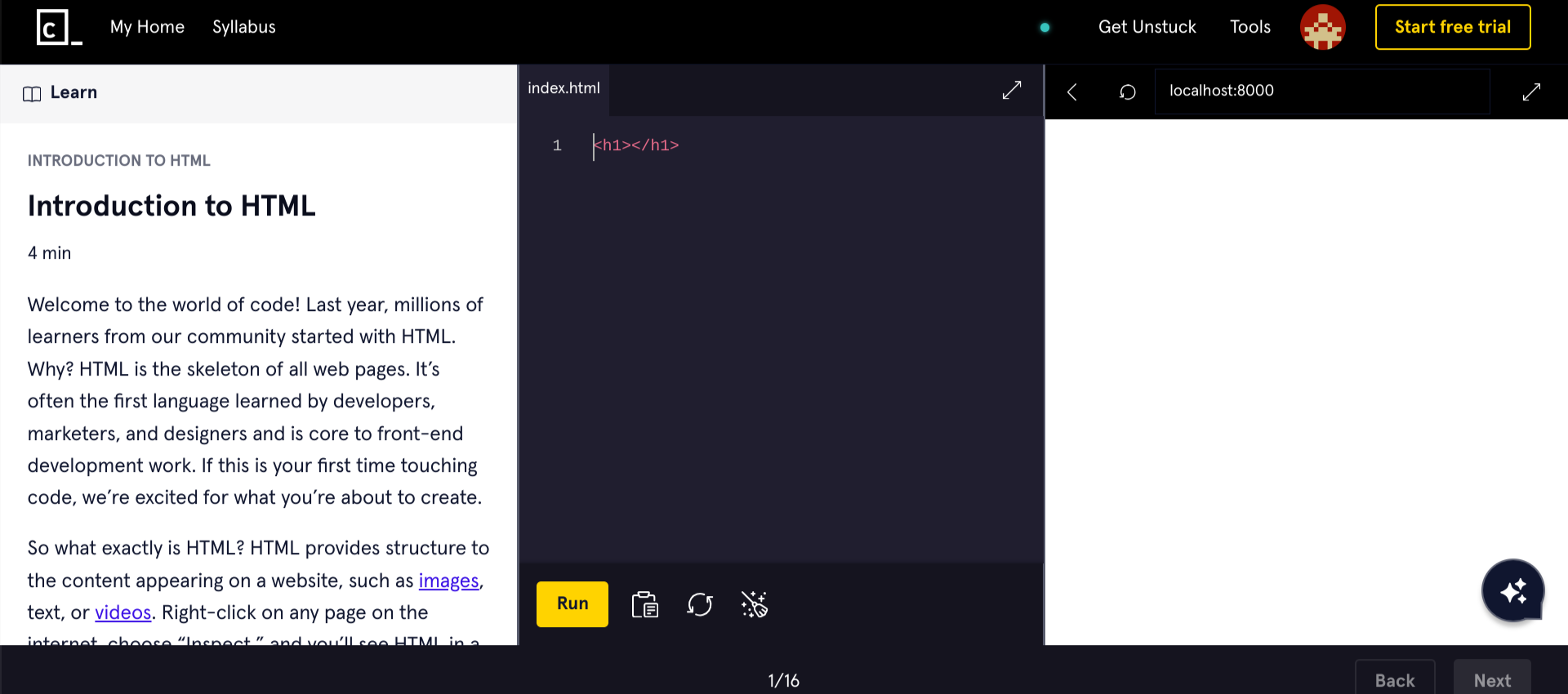Viewport: 1568px width, 694px height.
Task: Open the Get Unstuck menu
Action: [1147, 27]
